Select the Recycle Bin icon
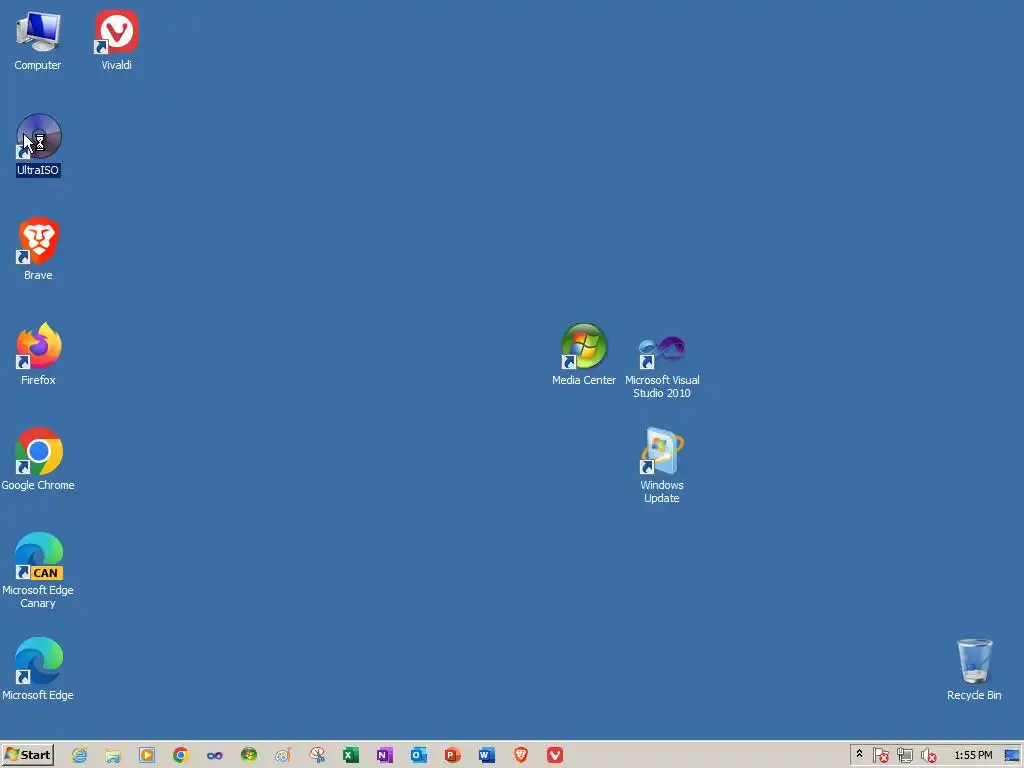1024x768 pixels. click(974, 669)
